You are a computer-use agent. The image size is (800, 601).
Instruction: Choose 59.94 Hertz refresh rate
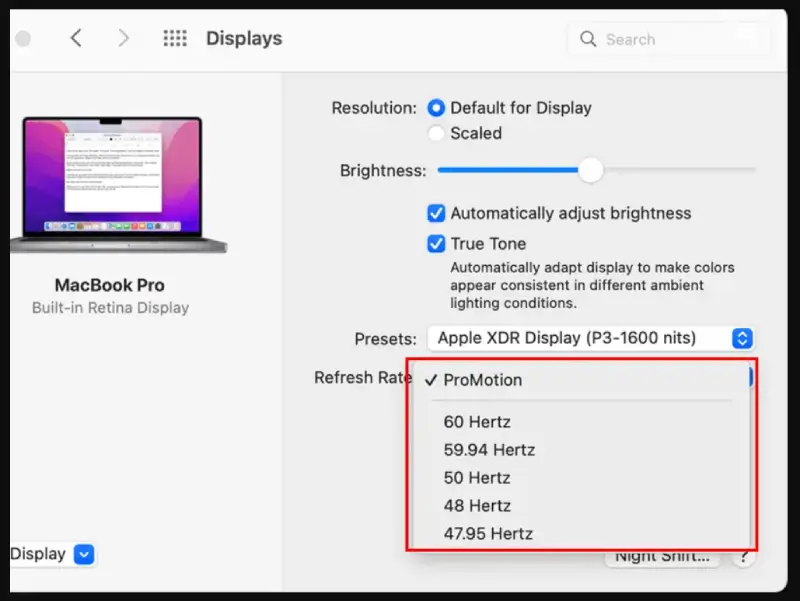581,450
